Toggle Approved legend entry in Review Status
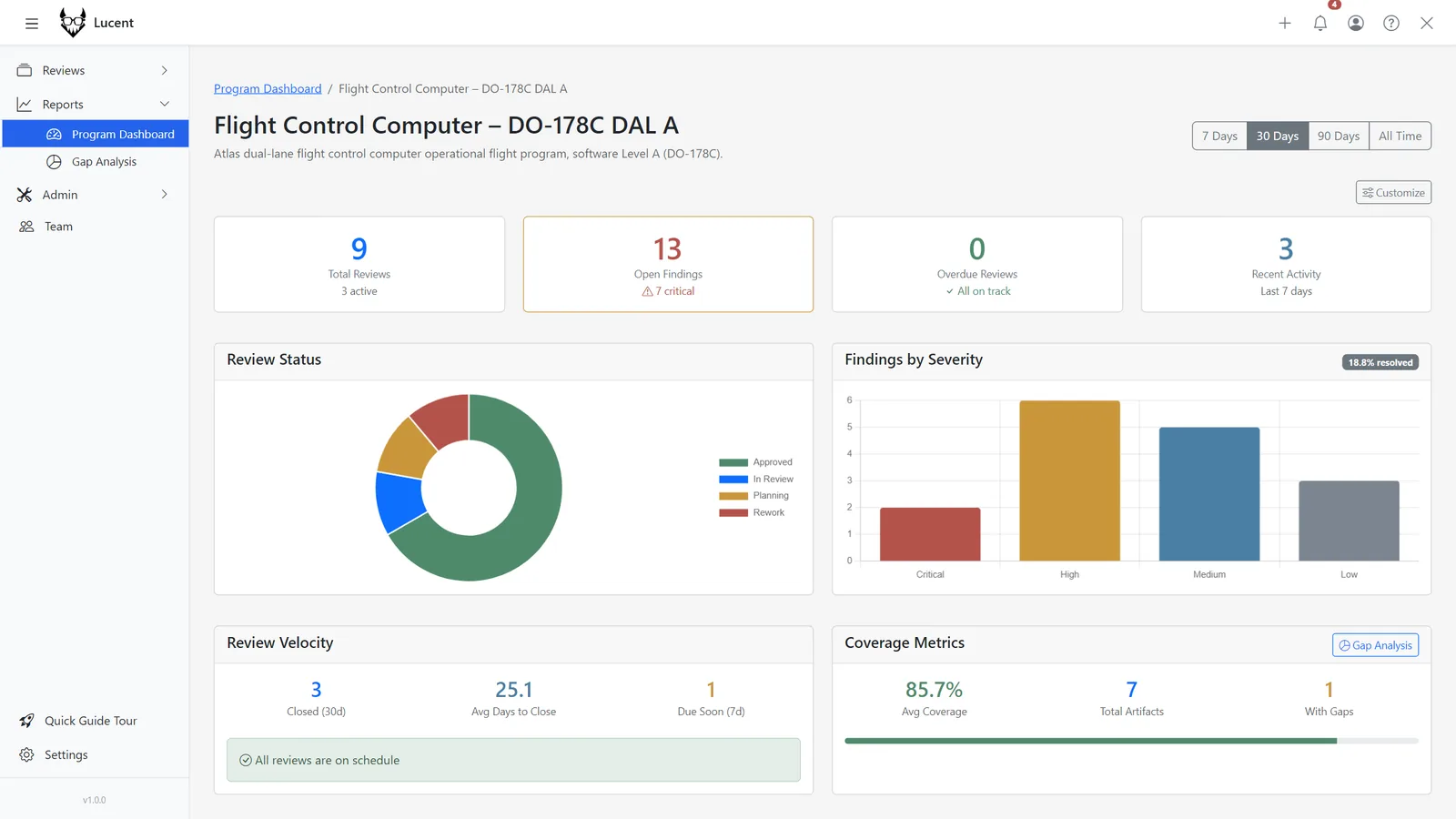Viewport: 1456px width, 819px height. point(755,462)
